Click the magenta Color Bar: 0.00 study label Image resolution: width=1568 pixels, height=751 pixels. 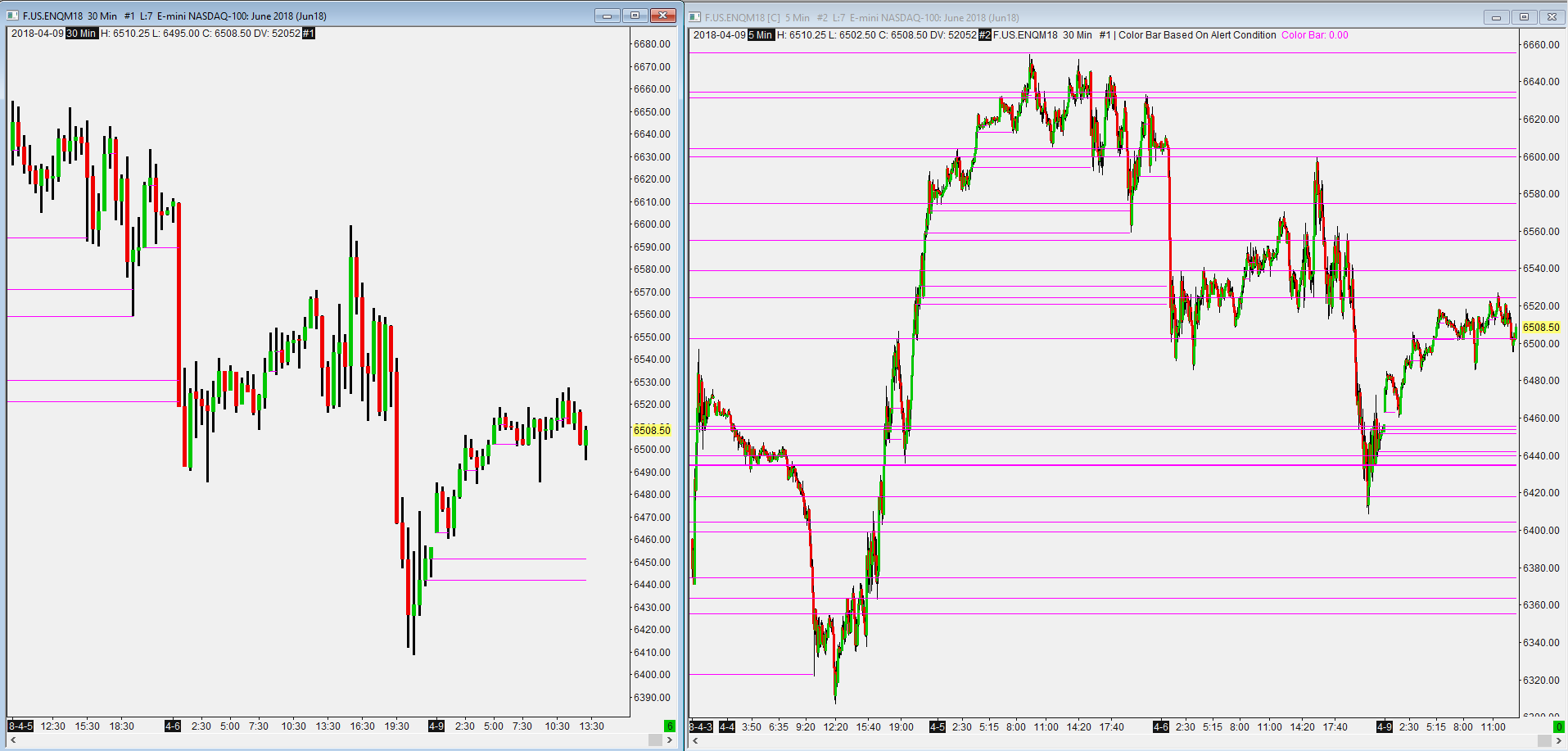(x=1314, y=35)
